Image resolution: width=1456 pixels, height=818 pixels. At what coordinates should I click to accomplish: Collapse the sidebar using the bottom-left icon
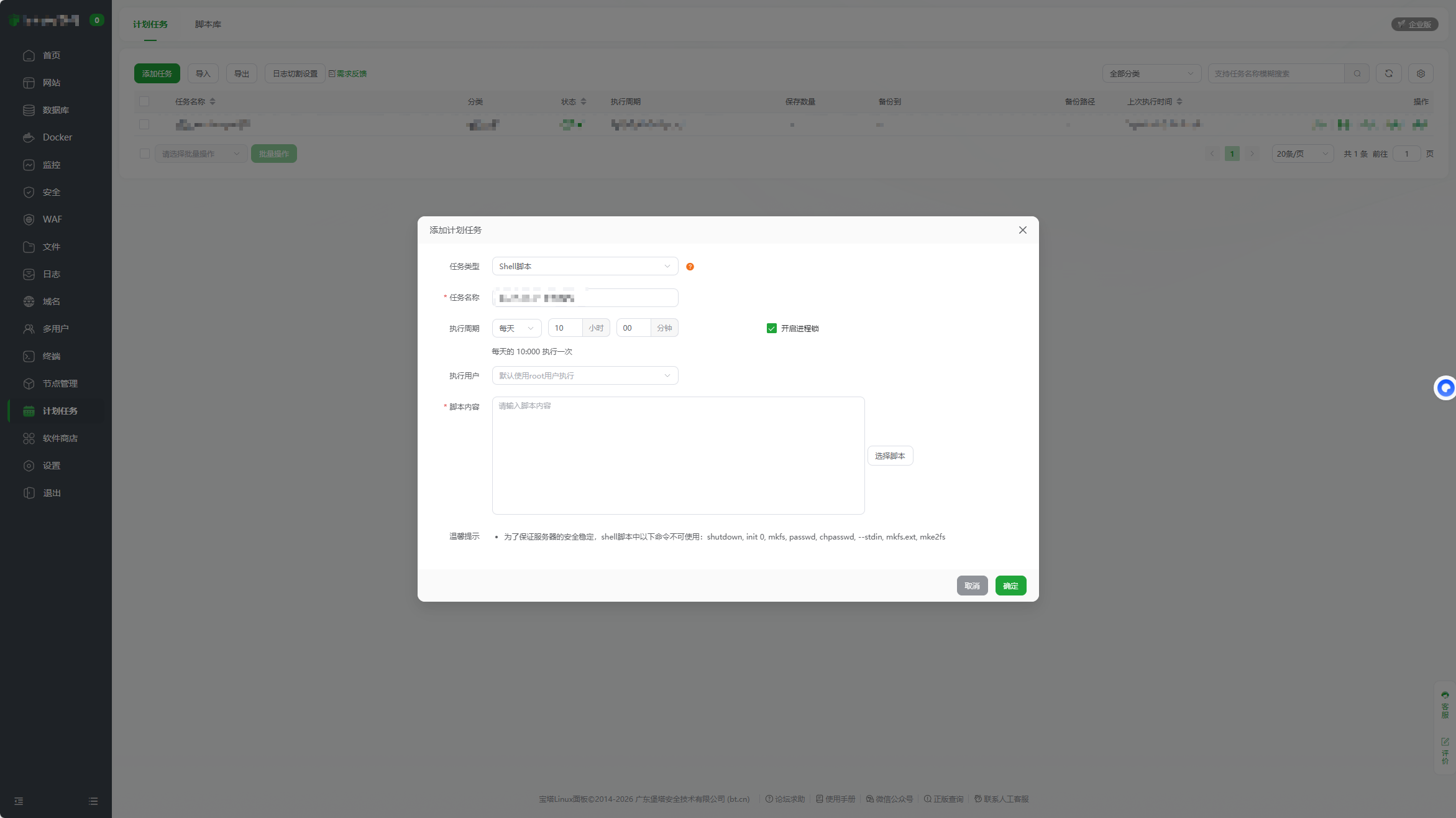tap(19, 801)
